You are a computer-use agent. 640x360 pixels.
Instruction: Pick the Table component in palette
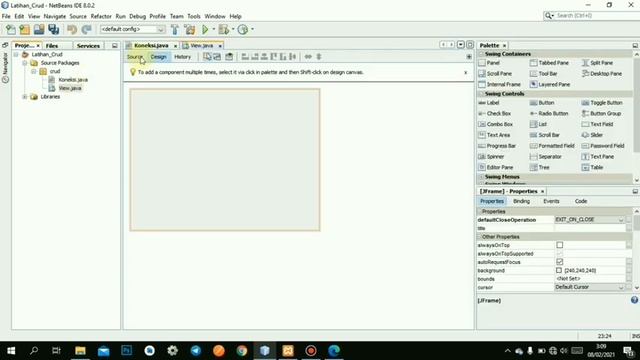592,167
